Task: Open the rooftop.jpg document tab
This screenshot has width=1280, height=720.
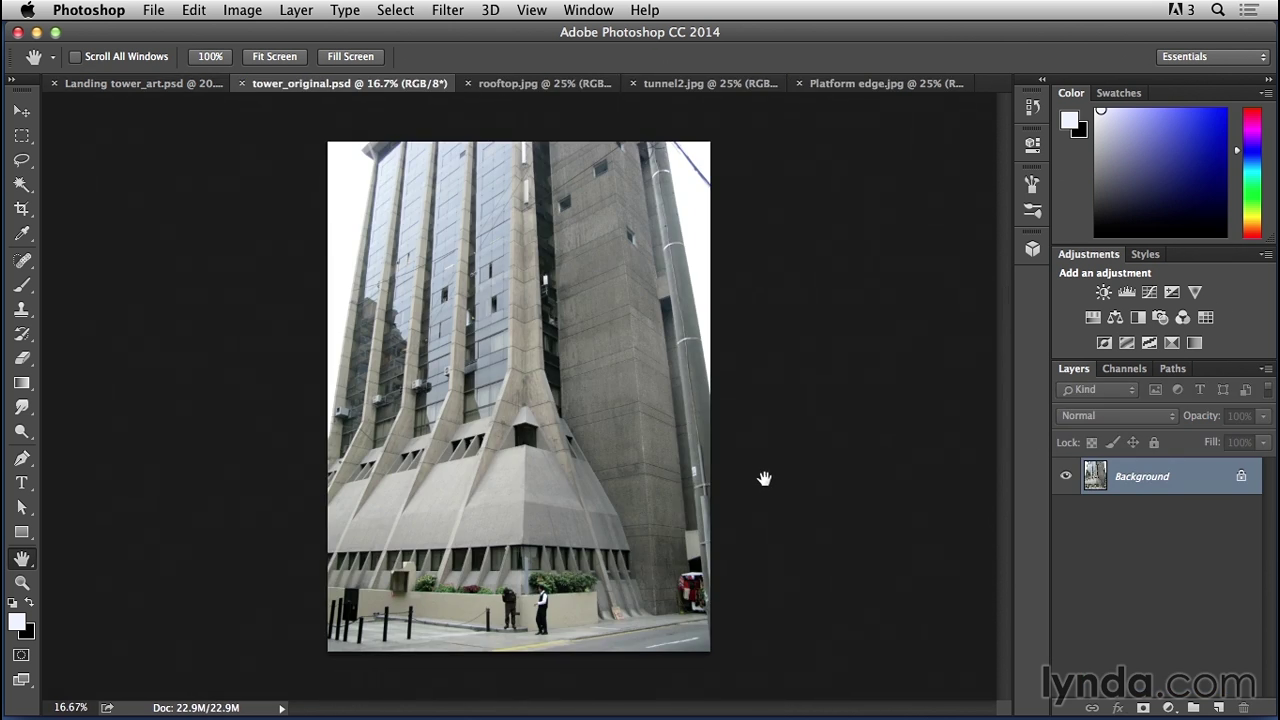Action: 544,84
